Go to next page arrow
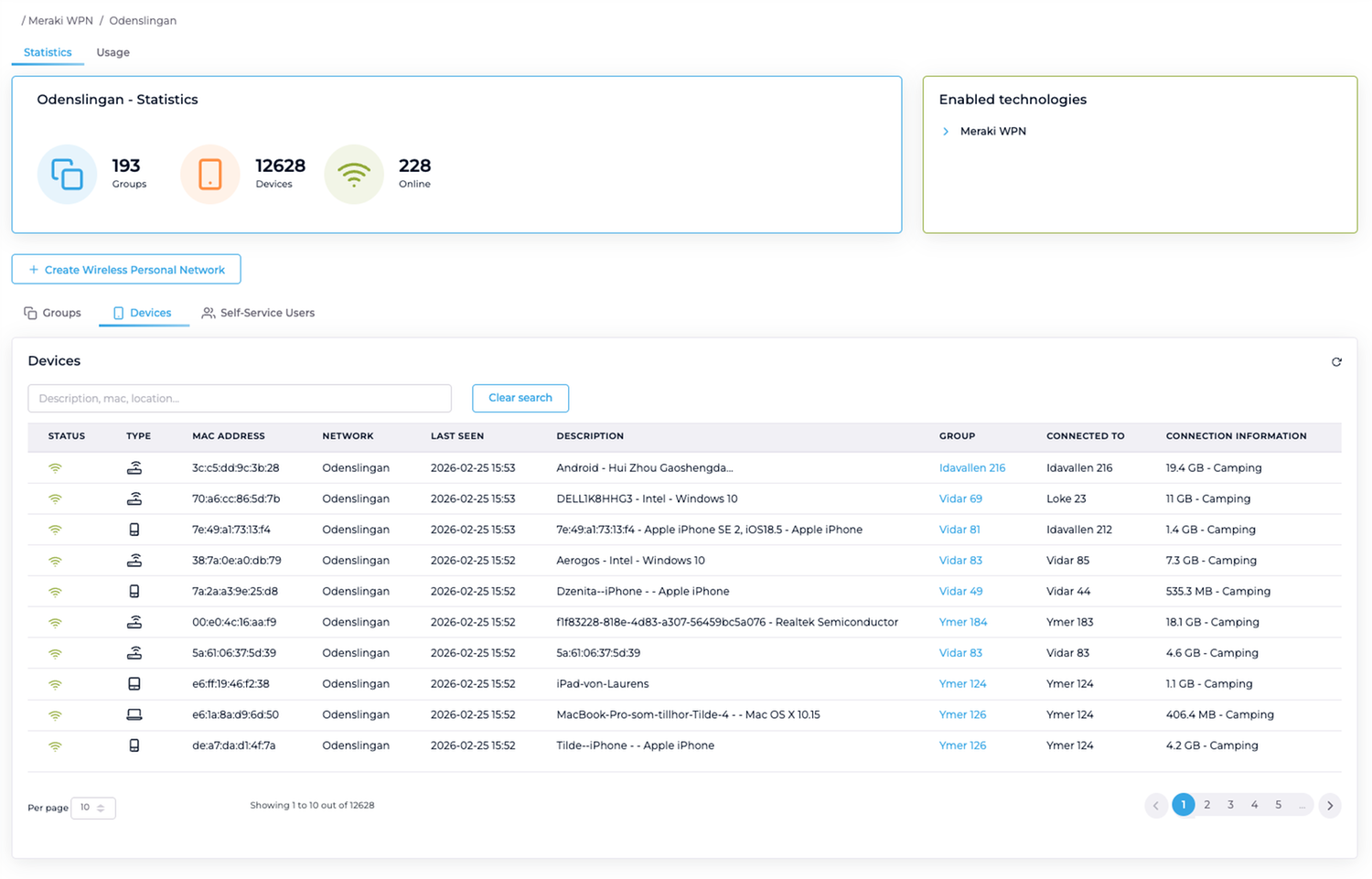The image size is (1372, 879). [x=1330, y=806]
